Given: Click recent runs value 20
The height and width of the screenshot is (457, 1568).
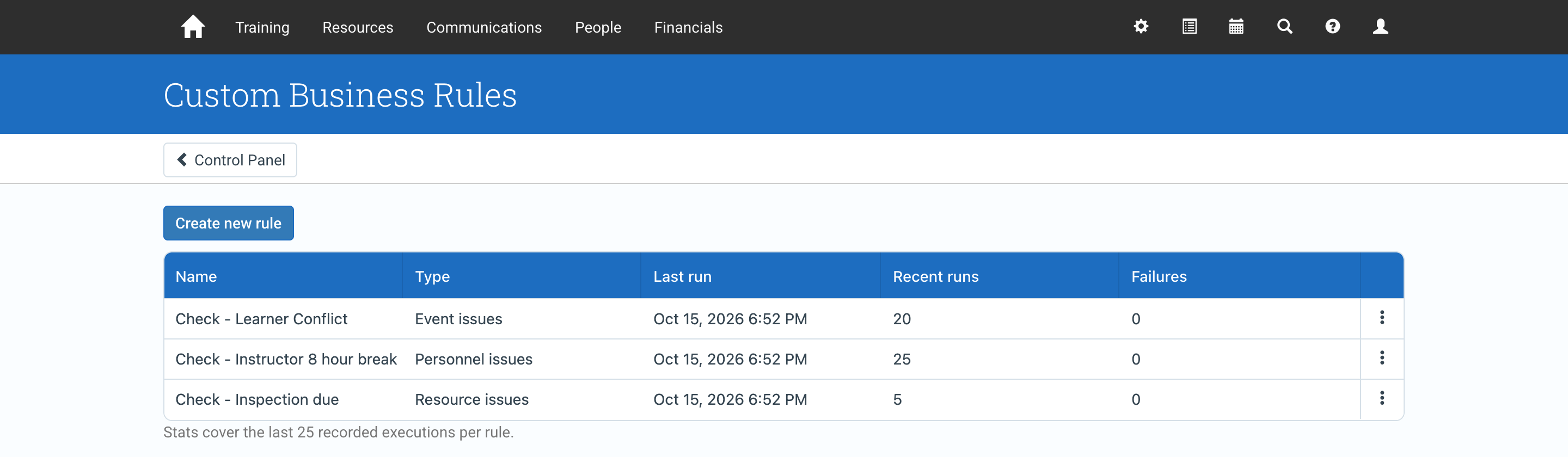Looking at the screenshot, I should point(902,319).
